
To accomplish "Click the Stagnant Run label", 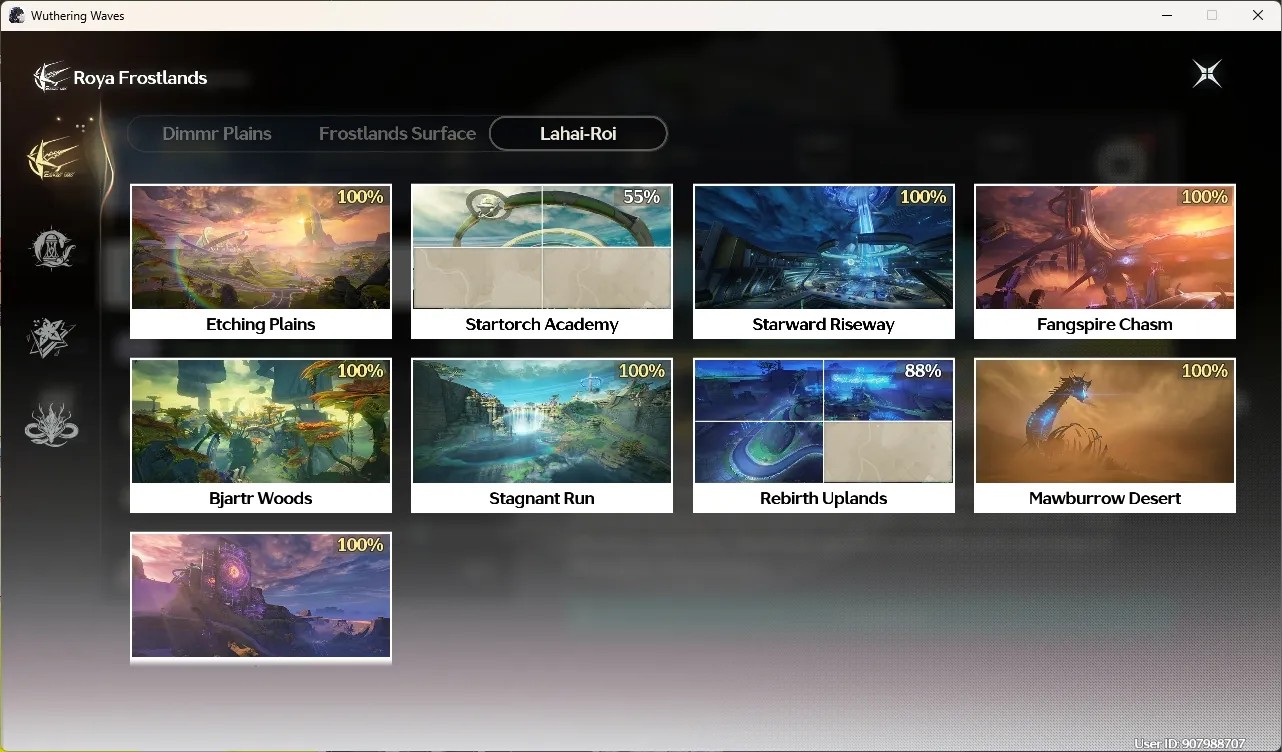I will point(542,498).
